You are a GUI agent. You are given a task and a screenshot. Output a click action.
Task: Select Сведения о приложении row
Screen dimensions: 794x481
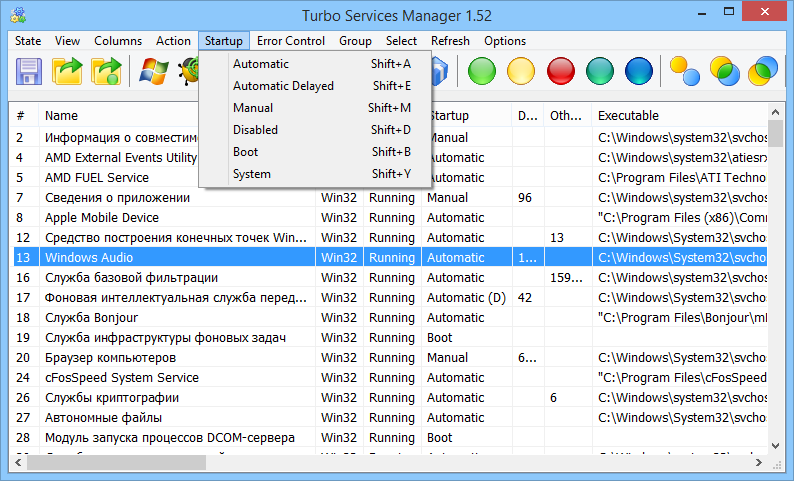[x=389, y=197]
